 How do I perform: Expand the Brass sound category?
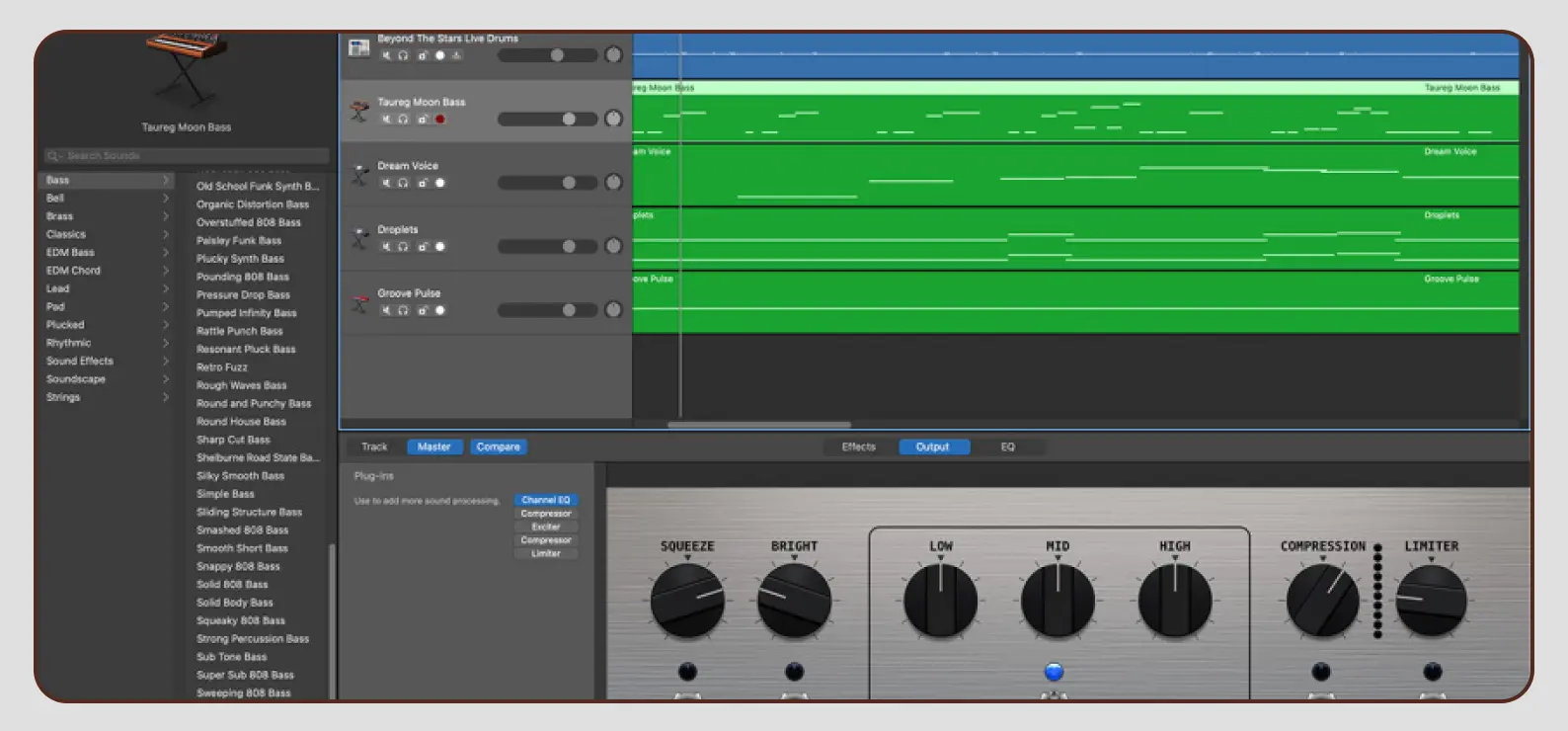[x=166, y=216]
